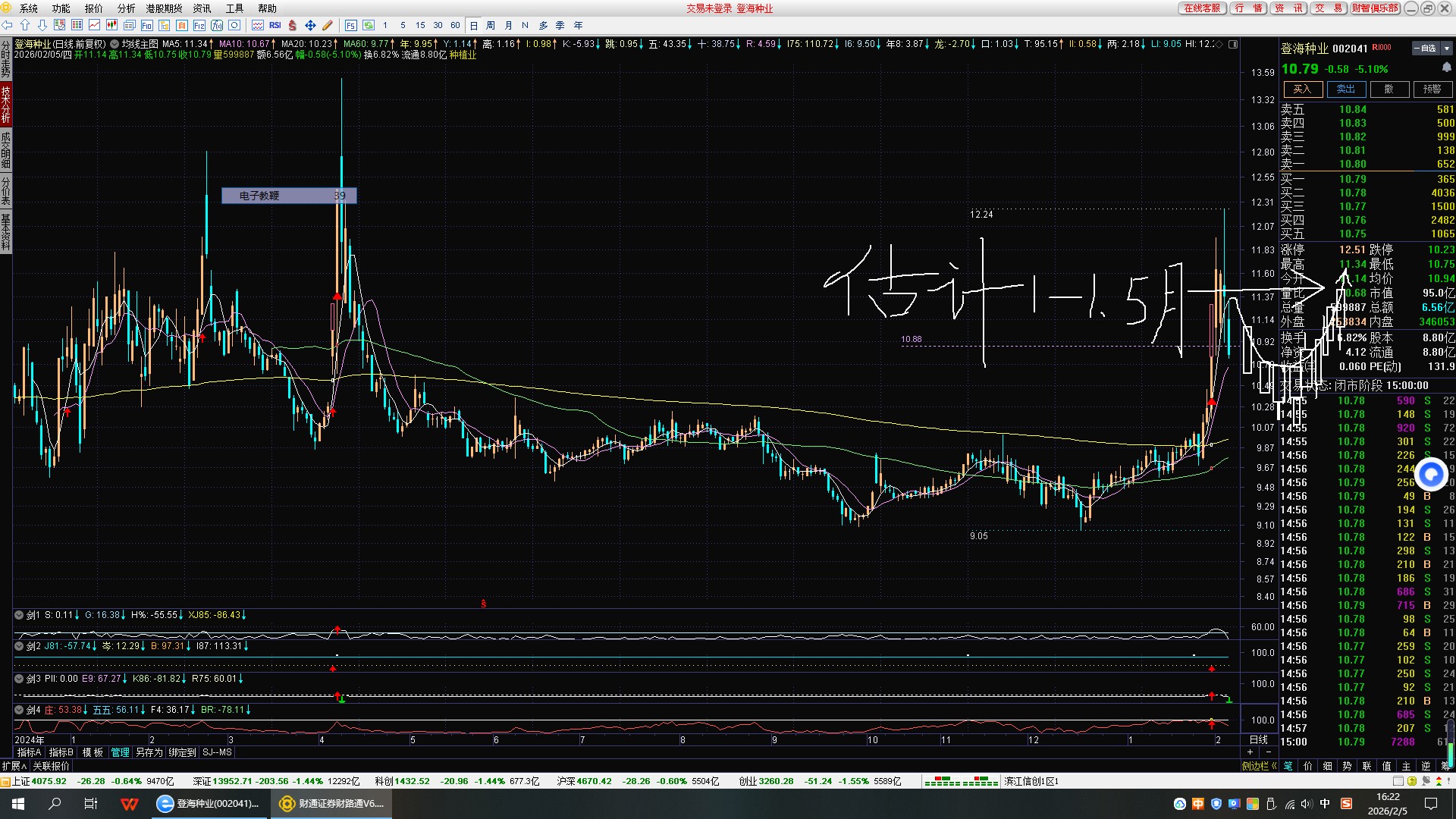This screenshot has width=1456, height=819.
Task: Click the floating blue circle assistant icon
Action: (x=1431, y=475)
